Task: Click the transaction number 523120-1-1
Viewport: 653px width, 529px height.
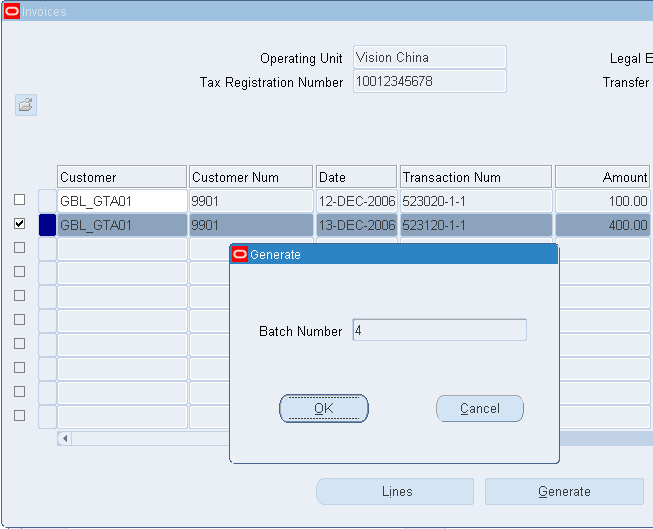Action: 476,225
